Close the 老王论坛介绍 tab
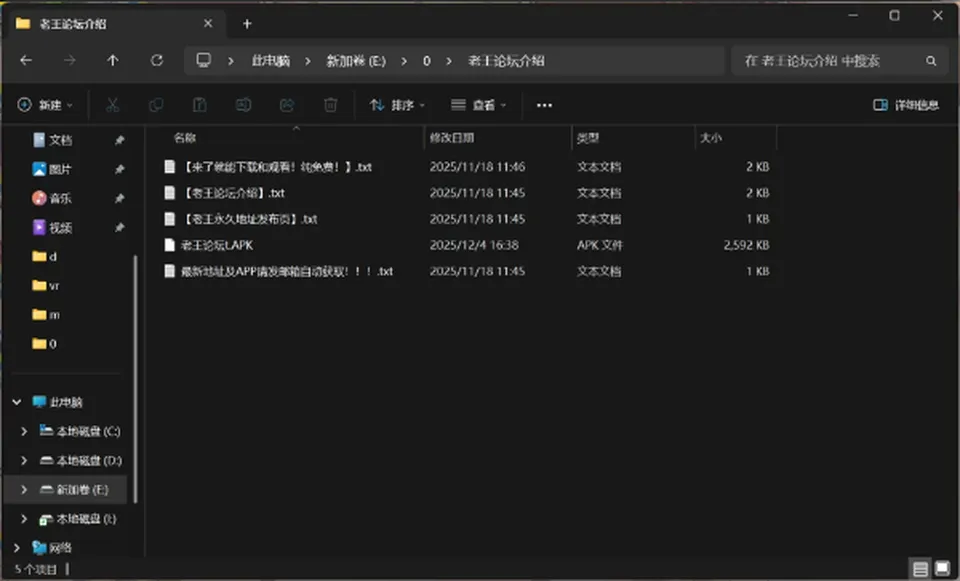 pos(208,23)
